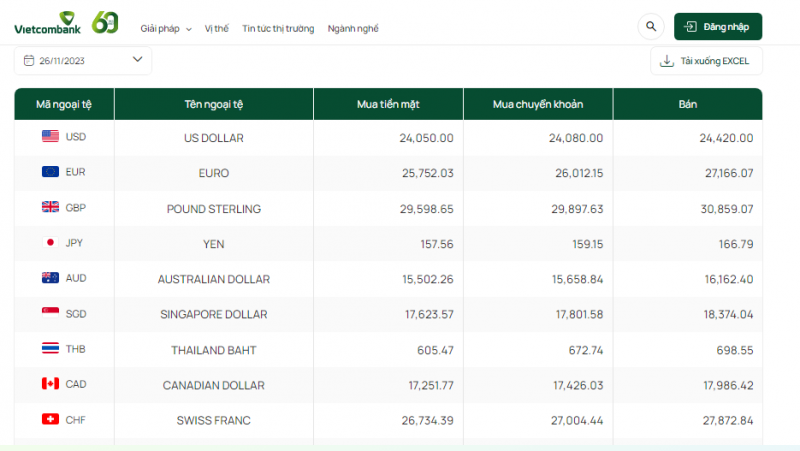
Task: Click the Japan flag icon for JPY
Action: (50, 243)
